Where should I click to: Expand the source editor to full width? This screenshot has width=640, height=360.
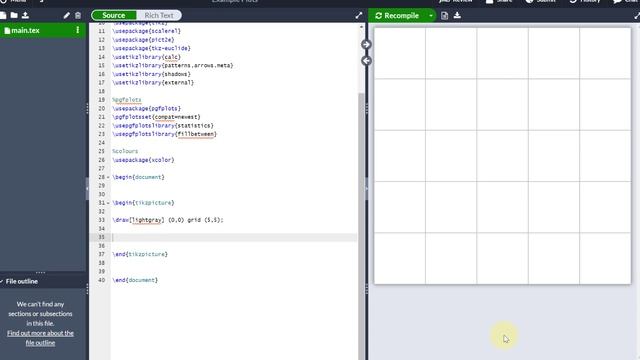click(359, 16)
